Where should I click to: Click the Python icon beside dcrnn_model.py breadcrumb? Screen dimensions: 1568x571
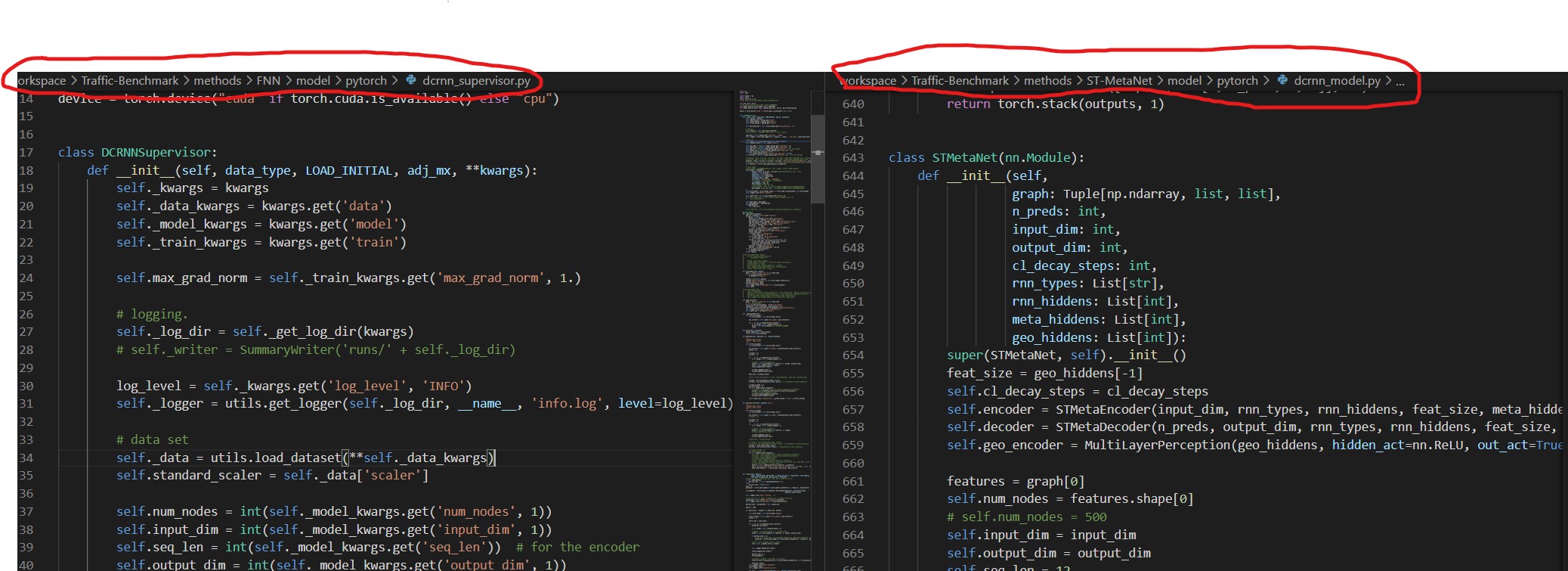coord(1282,79)
